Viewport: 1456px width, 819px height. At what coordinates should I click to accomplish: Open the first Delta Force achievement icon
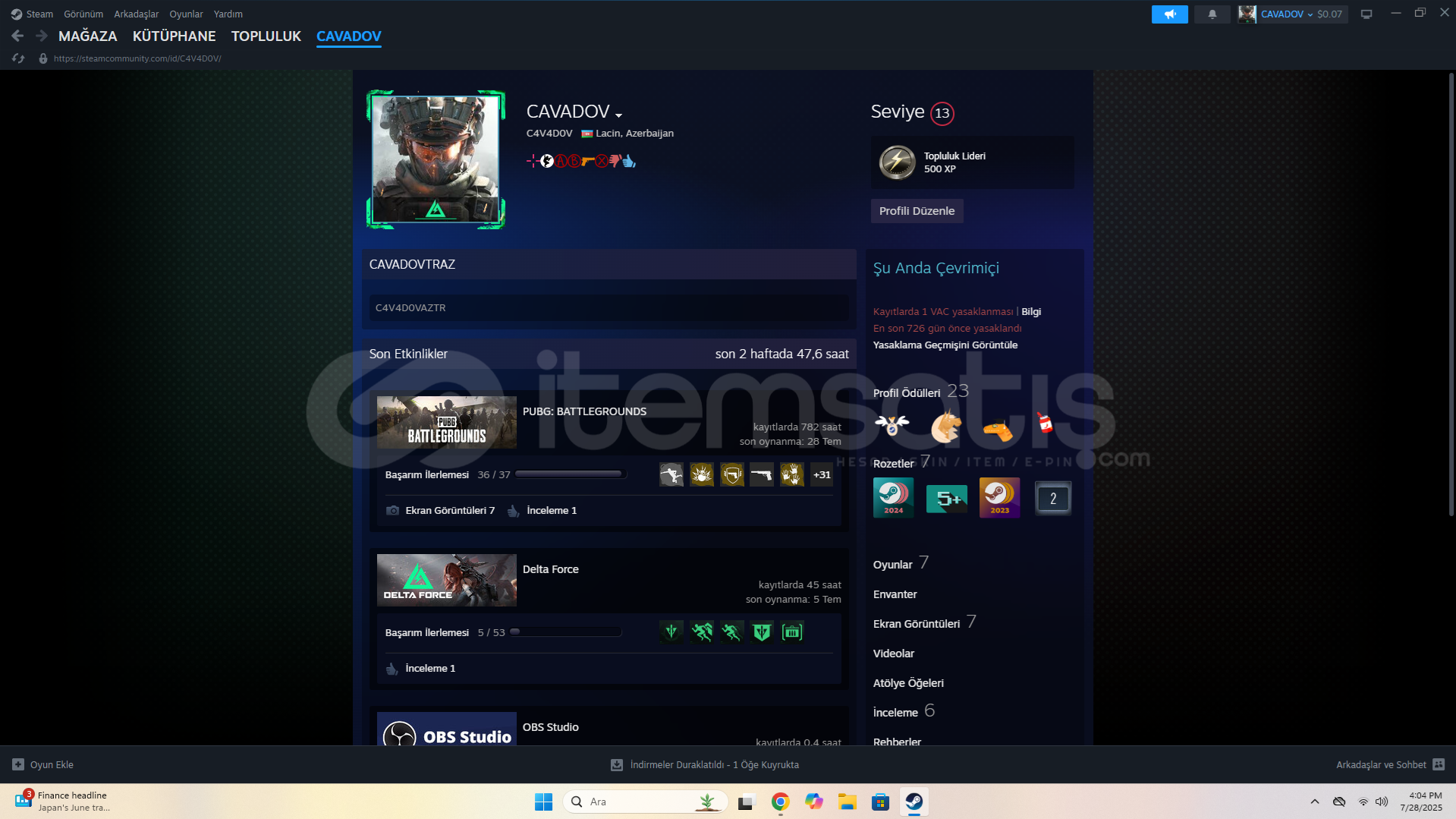(x=671, y=632)
